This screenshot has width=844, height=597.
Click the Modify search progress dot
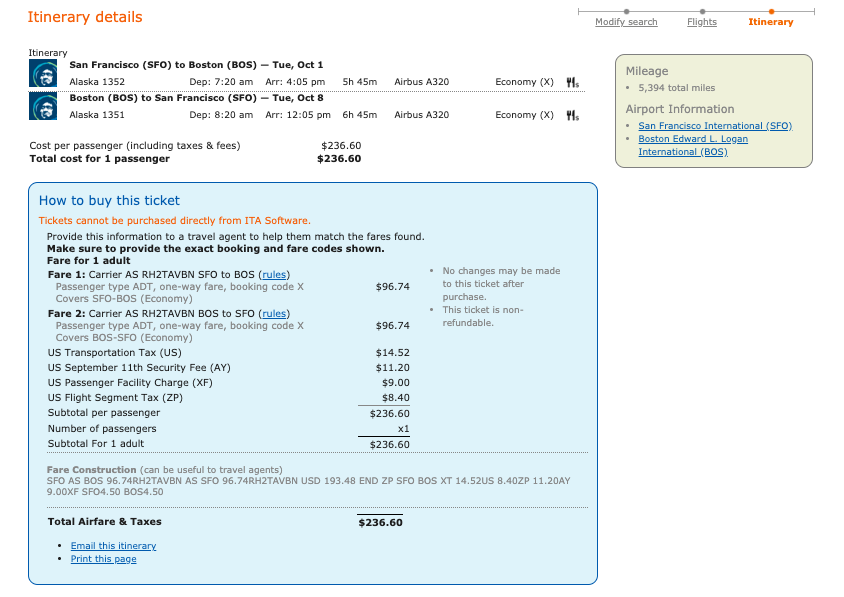[x=627, y=11]
